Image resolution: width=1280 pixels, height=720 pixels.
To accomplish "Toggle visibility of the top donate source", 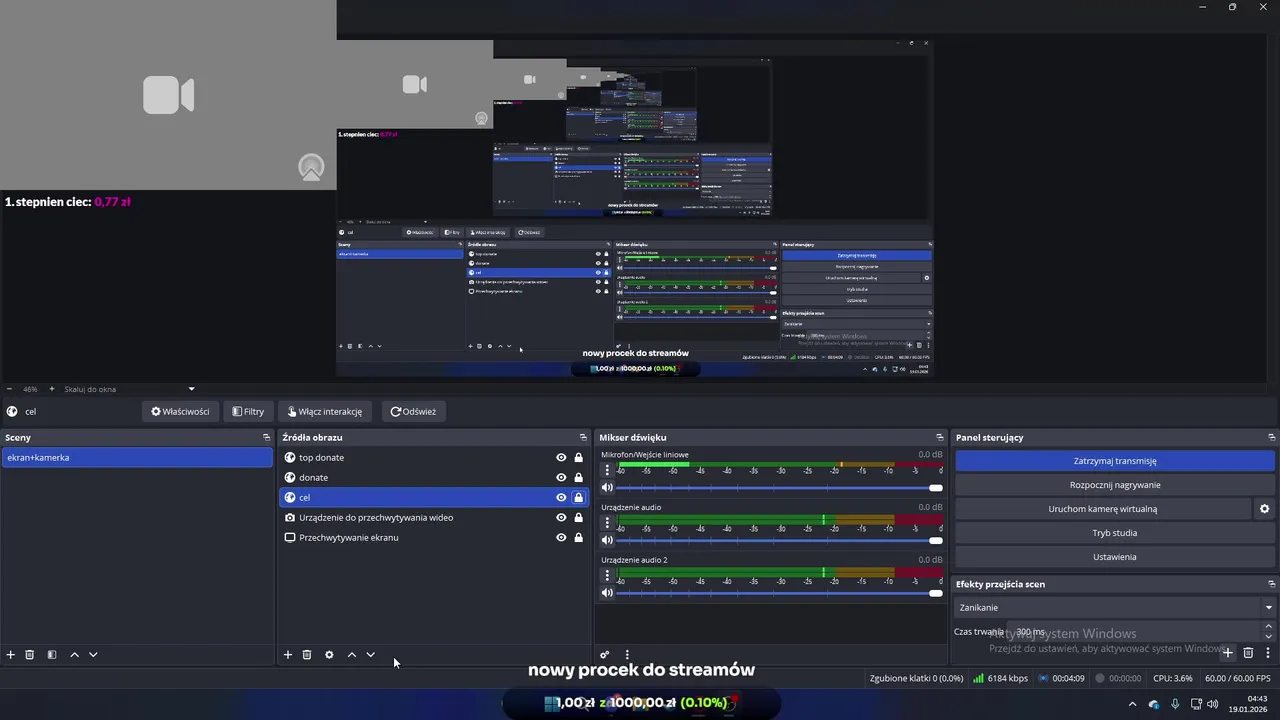I will pyautogui.click(x=561, y=458).
